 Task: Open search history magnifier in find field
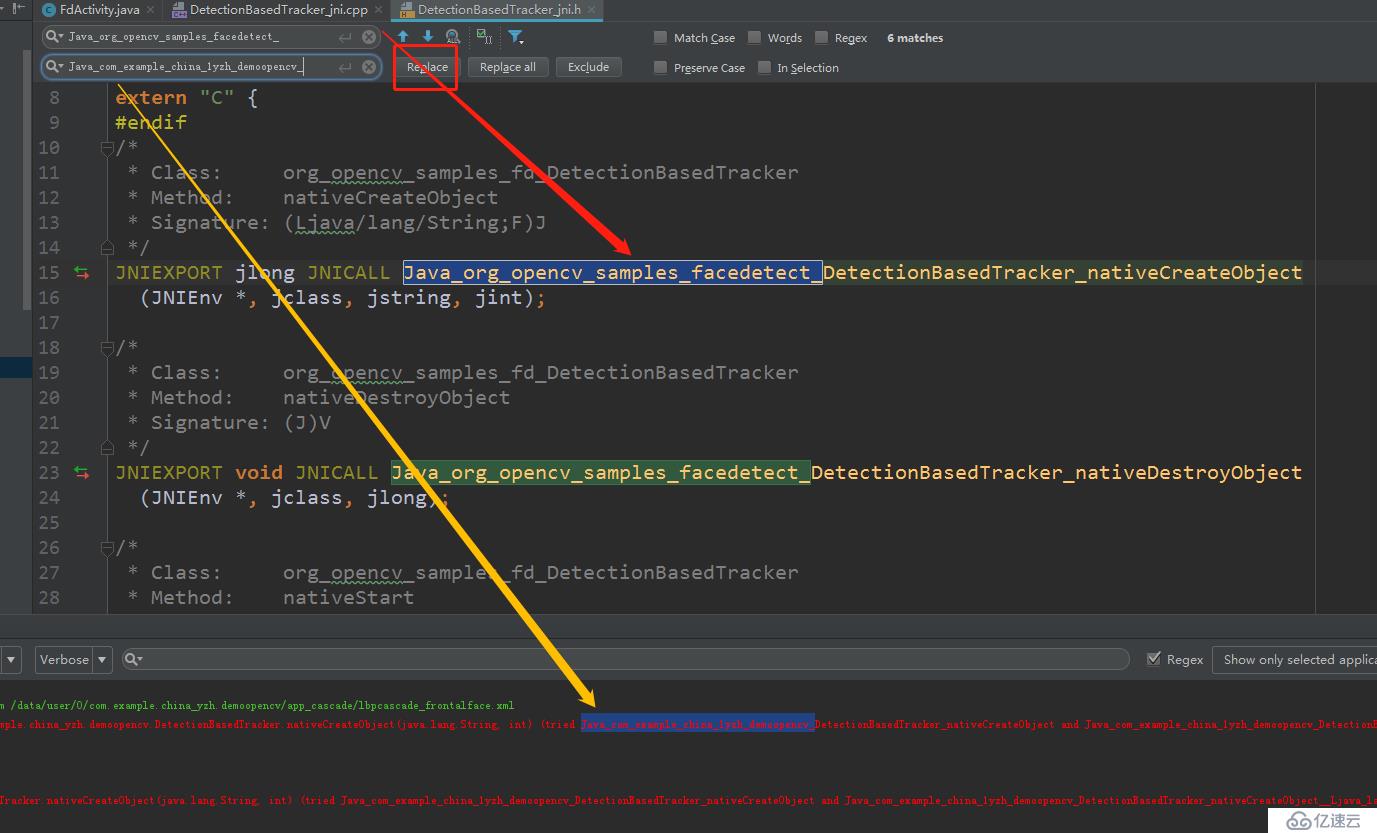click(x=55, y=37)
